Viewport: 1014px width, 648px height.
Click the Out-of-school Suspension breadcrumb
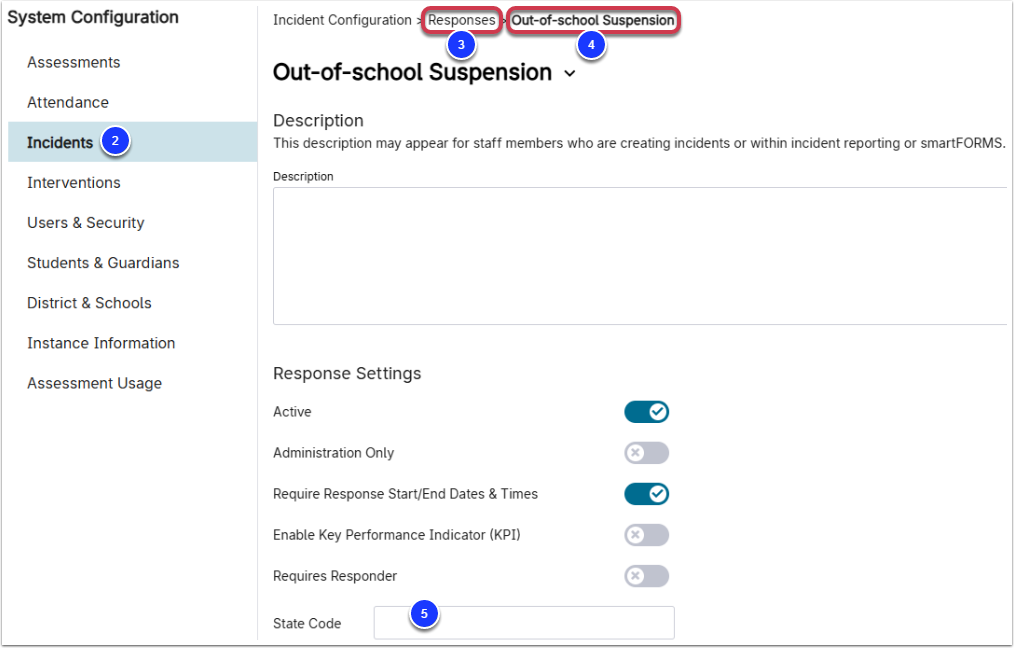[x=593, y=20]
